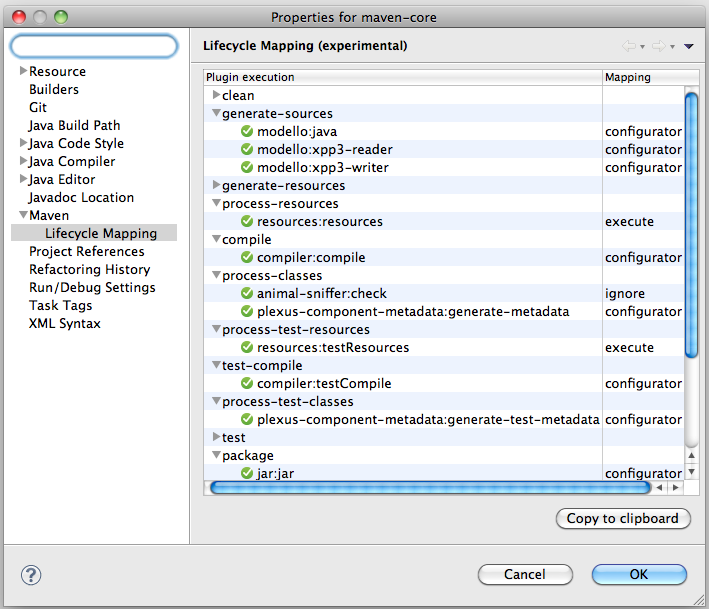Expand the Java Compiler preferences node
This screenshot has height=609, width=709.
[23, 162]
